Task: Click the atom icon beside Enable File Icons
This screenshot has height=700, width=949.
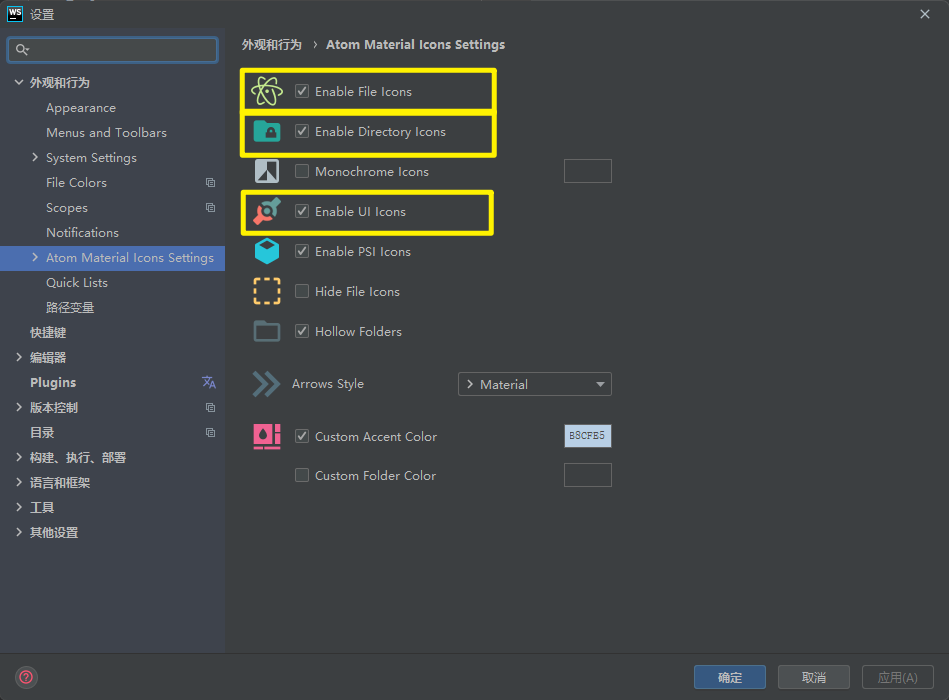Action: (267, 91)
